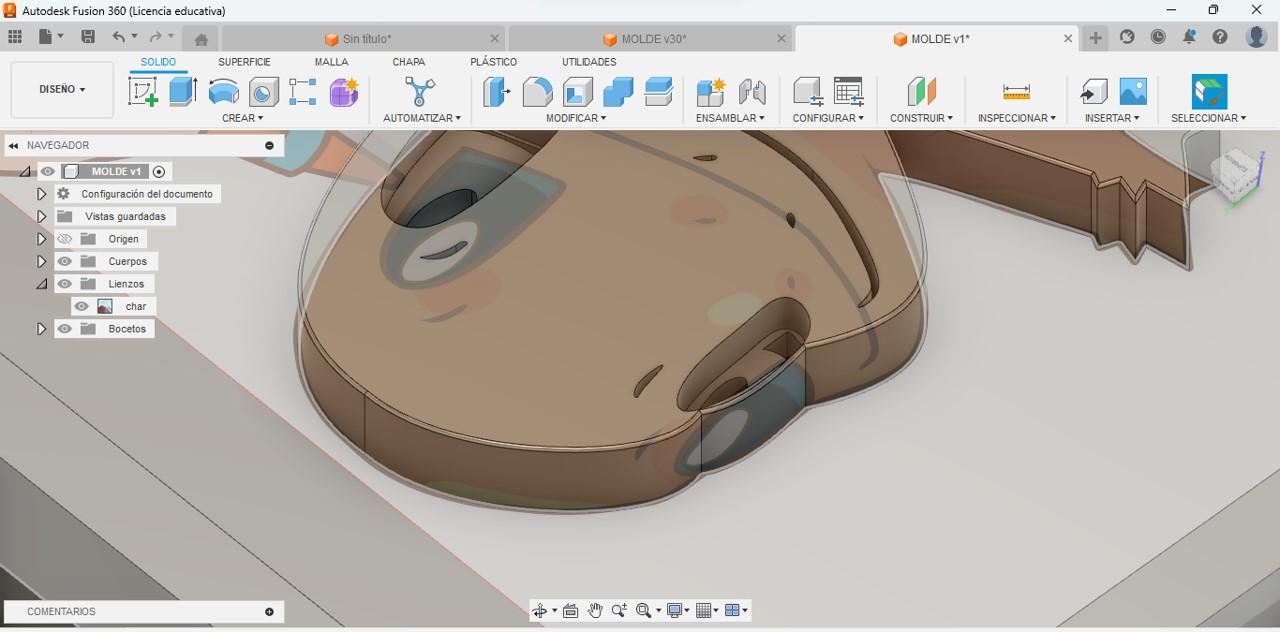1280x632 pixels.
Task: Click the Combine tool icon
Action: tap(618, 92)
